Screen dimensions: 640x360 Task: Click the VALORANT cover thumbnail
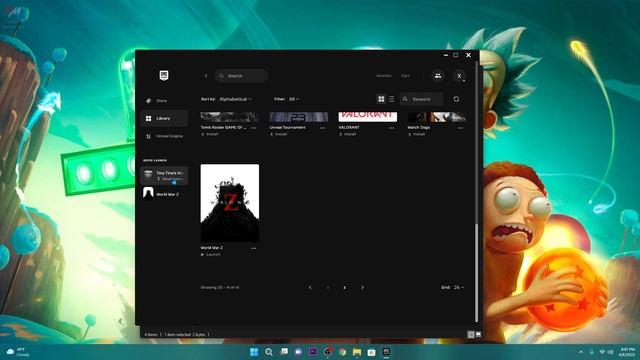pyautogui.click(x=368, y=117)
